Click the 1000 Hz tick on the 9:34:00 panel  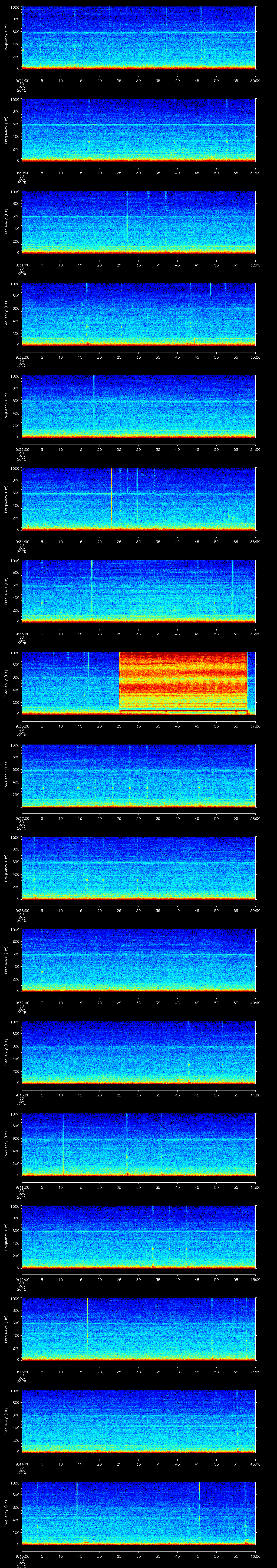[15, 469]
